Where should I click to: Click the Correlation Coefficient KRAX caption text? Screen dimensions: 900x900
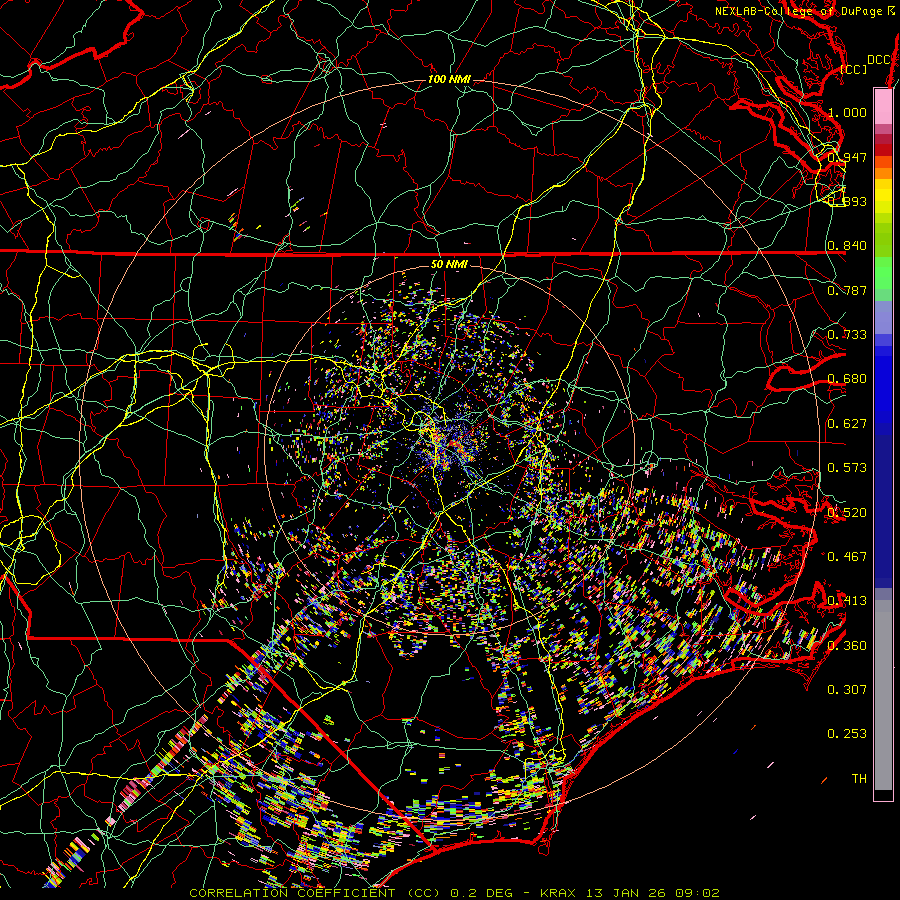454,893
